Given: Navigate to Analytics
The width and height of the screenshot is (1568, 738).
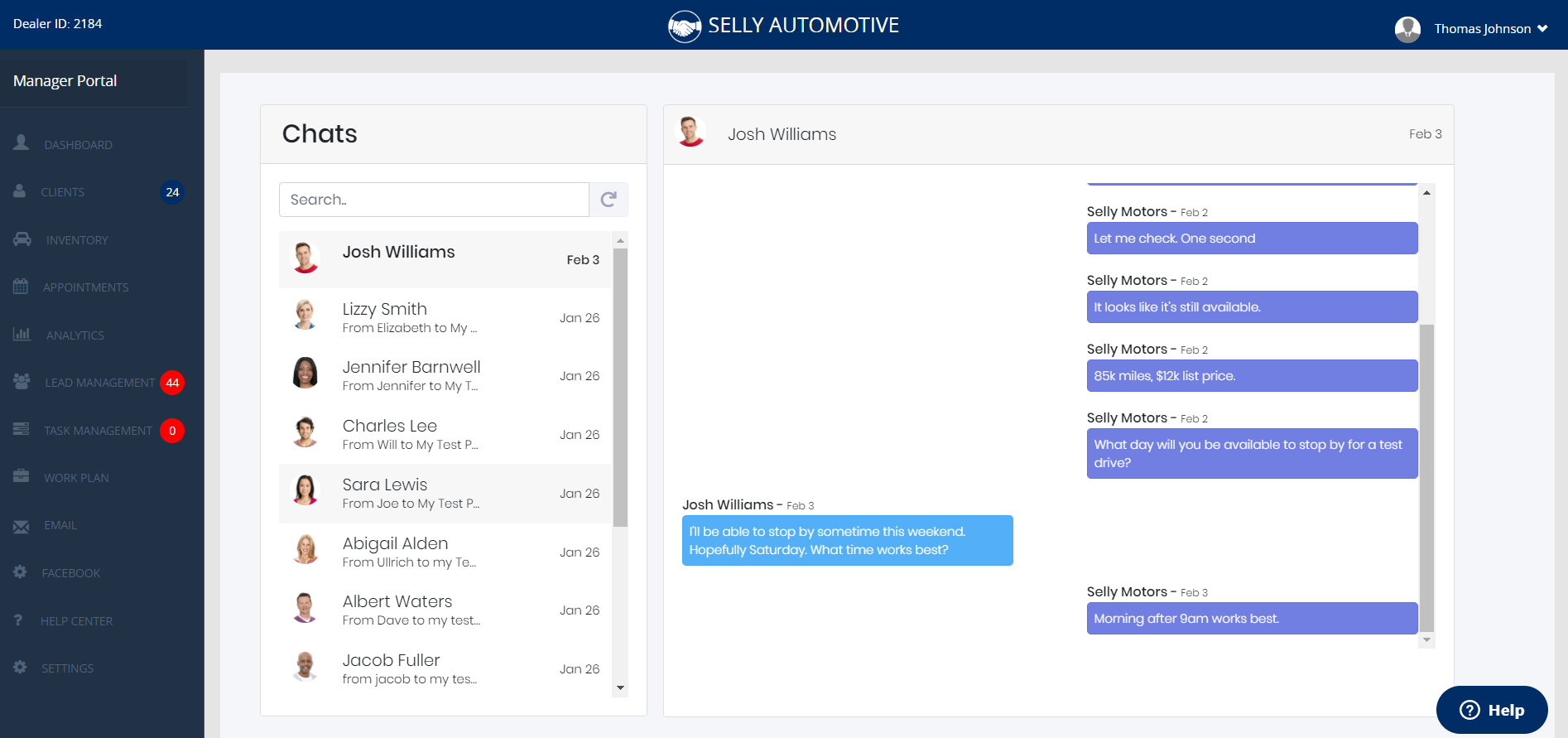Looking at the screenshot, I should coord(75,335).
